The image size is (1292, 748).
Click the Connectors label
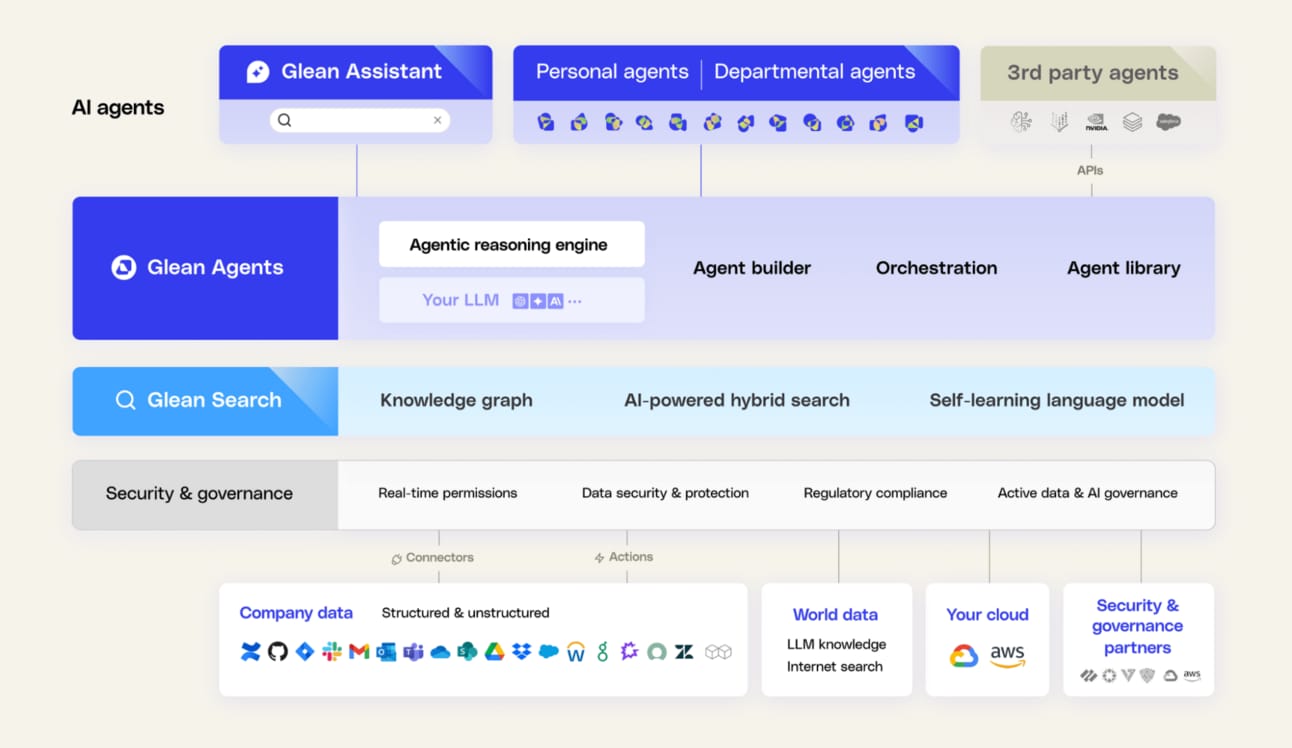pyautogui.click(x=440, y=558)
